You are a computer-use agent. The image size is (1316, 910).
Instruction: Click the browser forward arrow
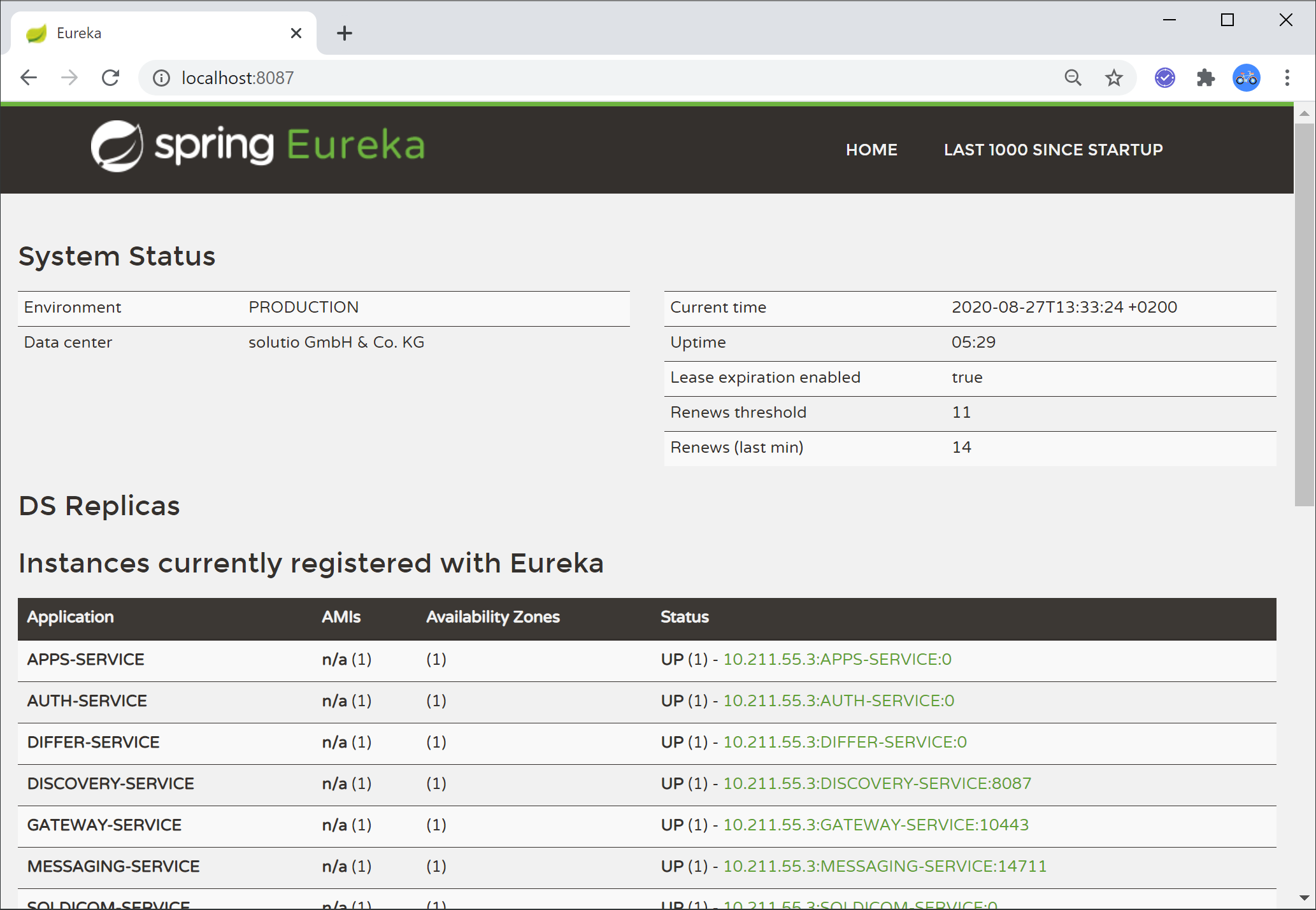69,78
